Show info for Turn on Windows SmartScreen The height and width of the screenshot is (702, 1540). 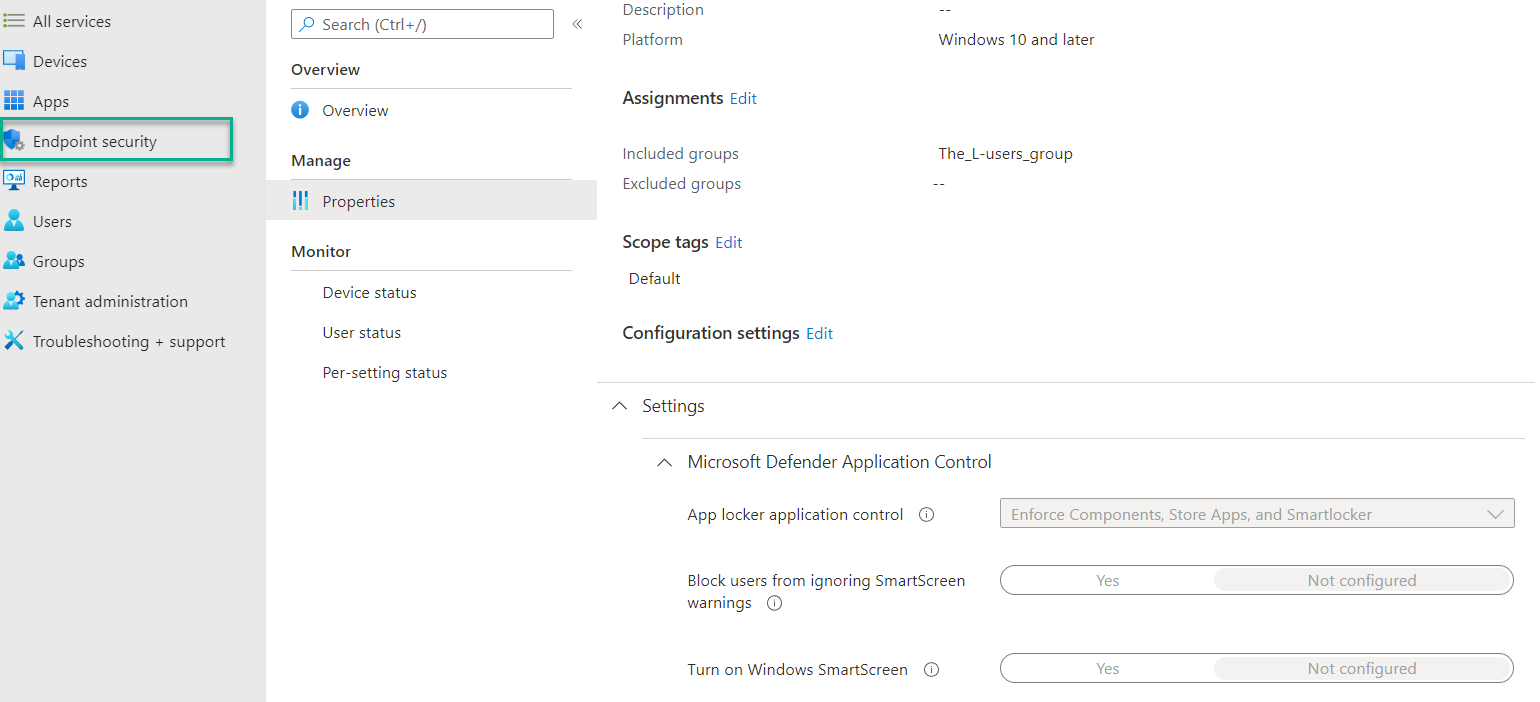931,670
